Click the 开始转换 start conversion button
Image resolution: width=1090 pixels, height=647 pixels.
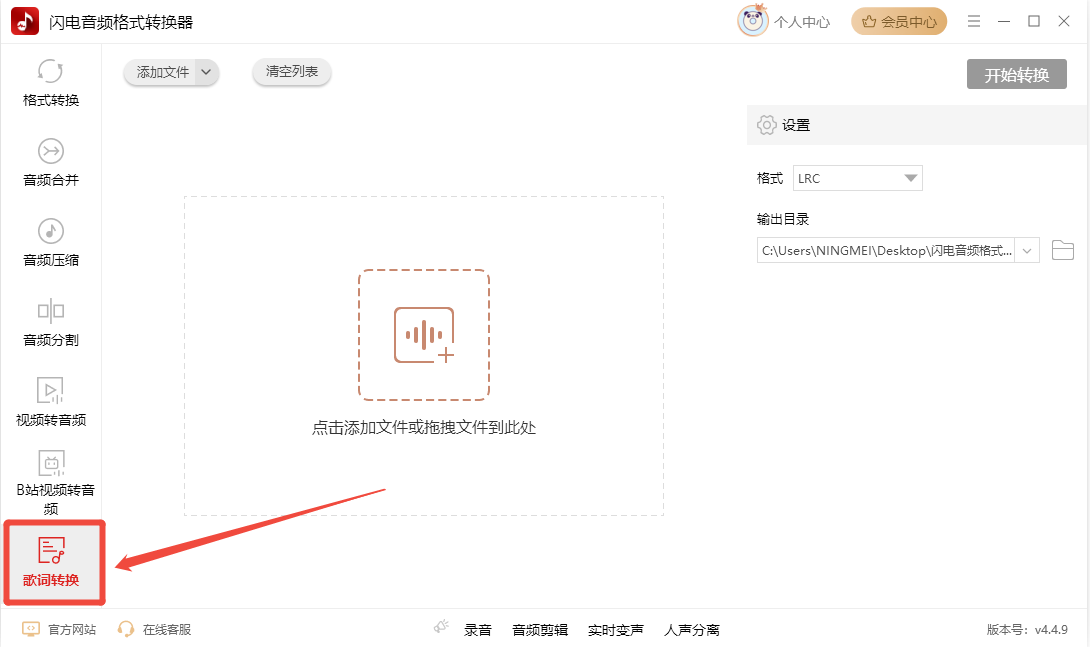click(x=1016, y=75)
